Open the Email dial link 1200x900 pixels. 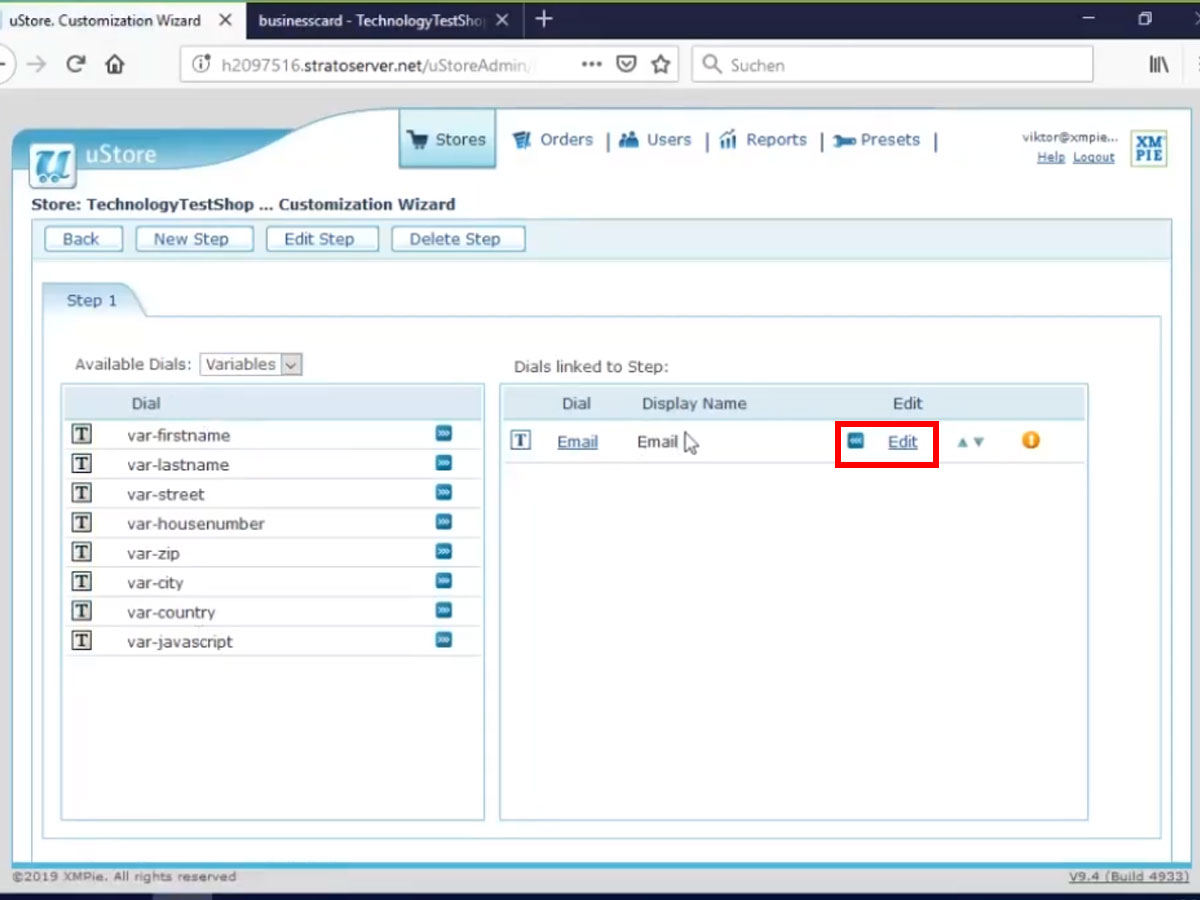pos(577,442)
